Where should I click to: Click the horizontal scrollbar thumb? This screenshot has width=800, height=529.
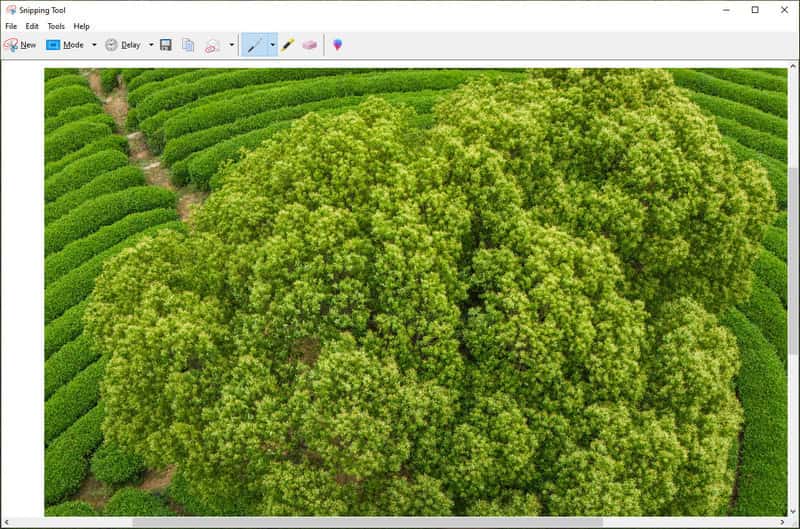(367, 522)
